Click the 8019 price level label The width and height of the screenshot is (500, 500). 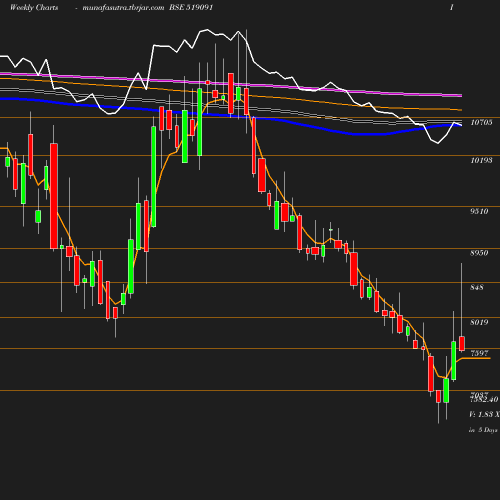tap(479, 322)
